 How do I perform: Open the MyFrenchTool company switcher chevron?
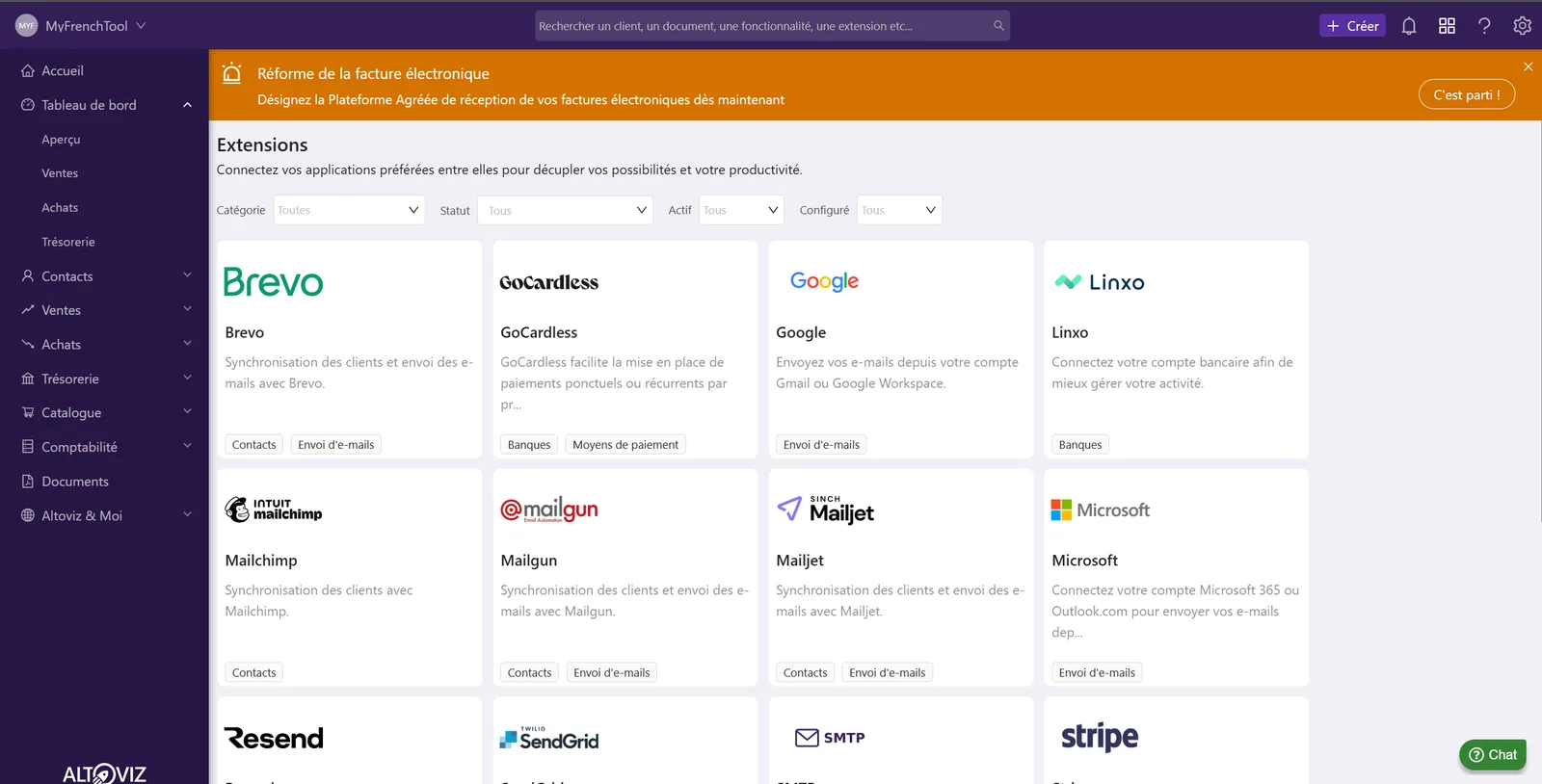[141, 26]
